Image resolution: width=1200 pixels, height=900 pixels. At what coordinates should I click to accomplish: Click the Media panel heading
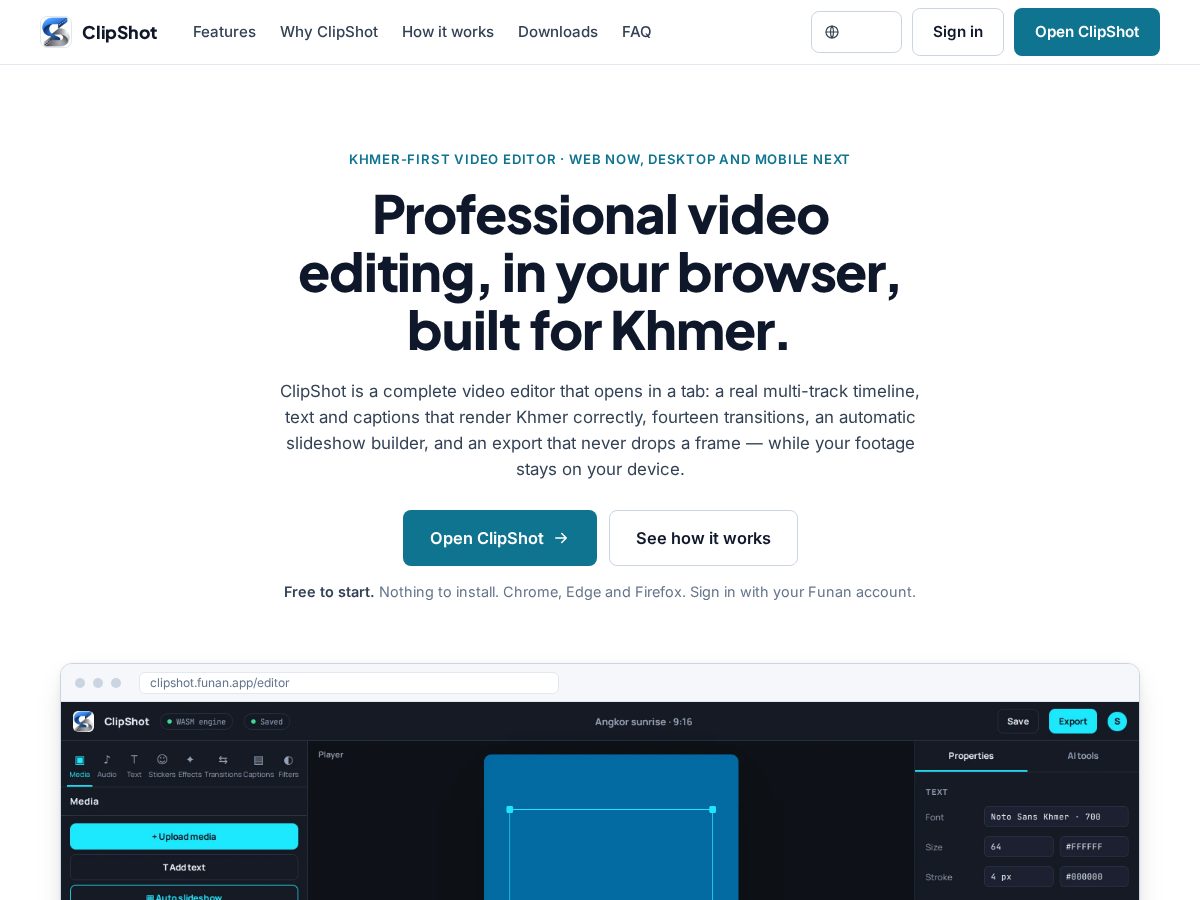[84, 801]
